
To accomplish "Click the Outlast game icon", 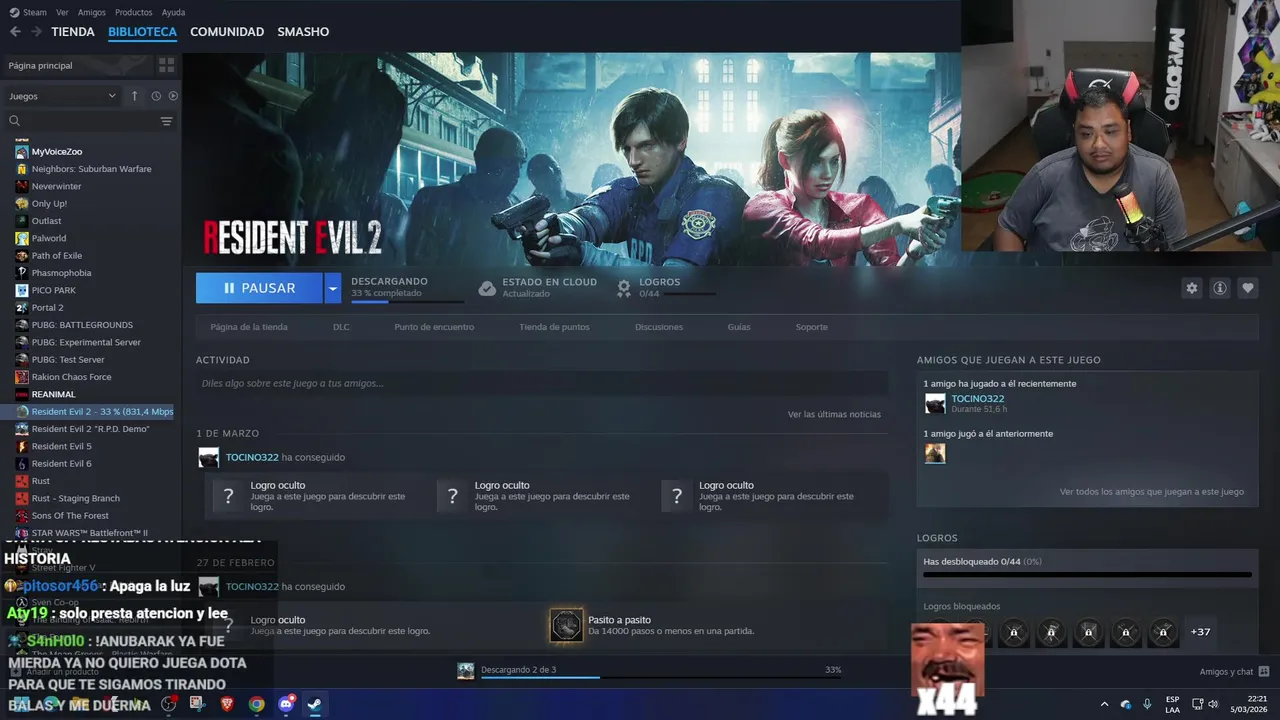I will [22, 221].
